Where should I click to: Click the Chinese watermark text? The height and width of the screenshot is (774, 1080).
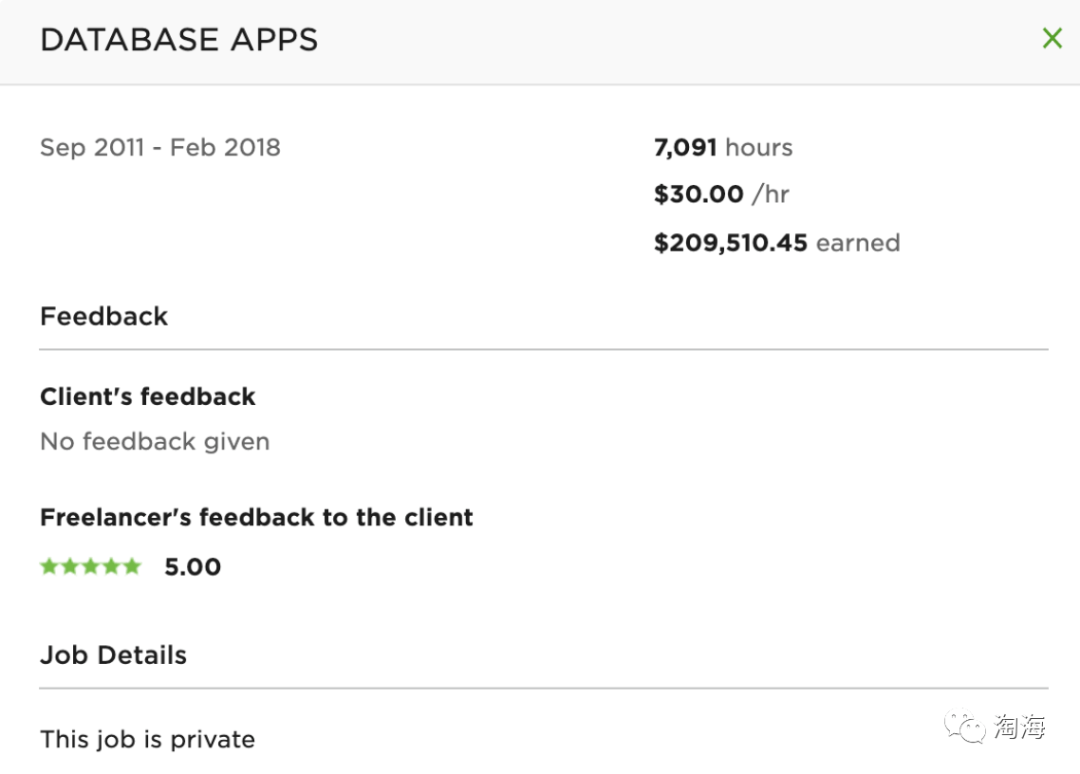tap(1020, 727)
